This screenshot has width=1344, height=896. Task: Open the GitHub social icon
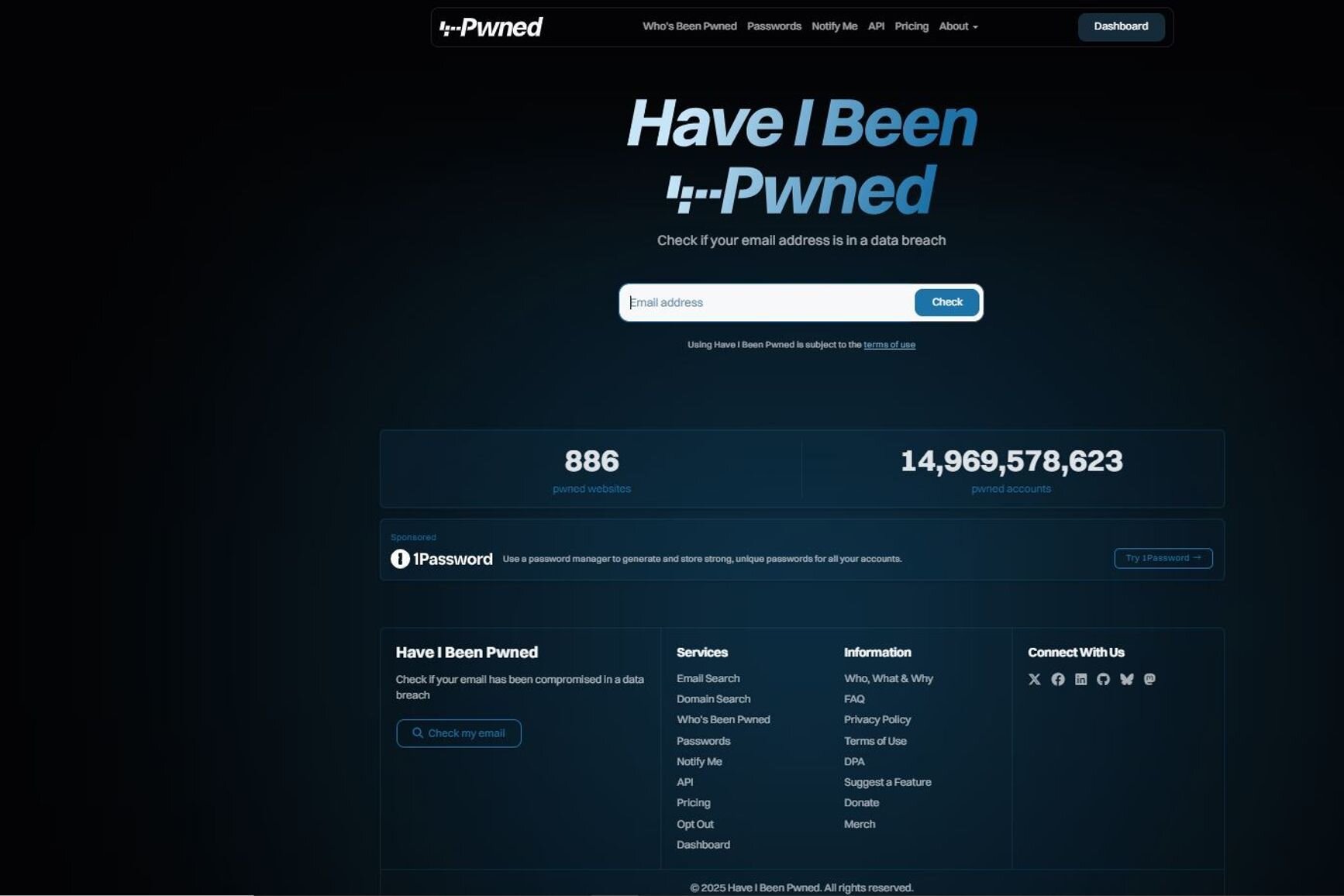(1103, 679)
